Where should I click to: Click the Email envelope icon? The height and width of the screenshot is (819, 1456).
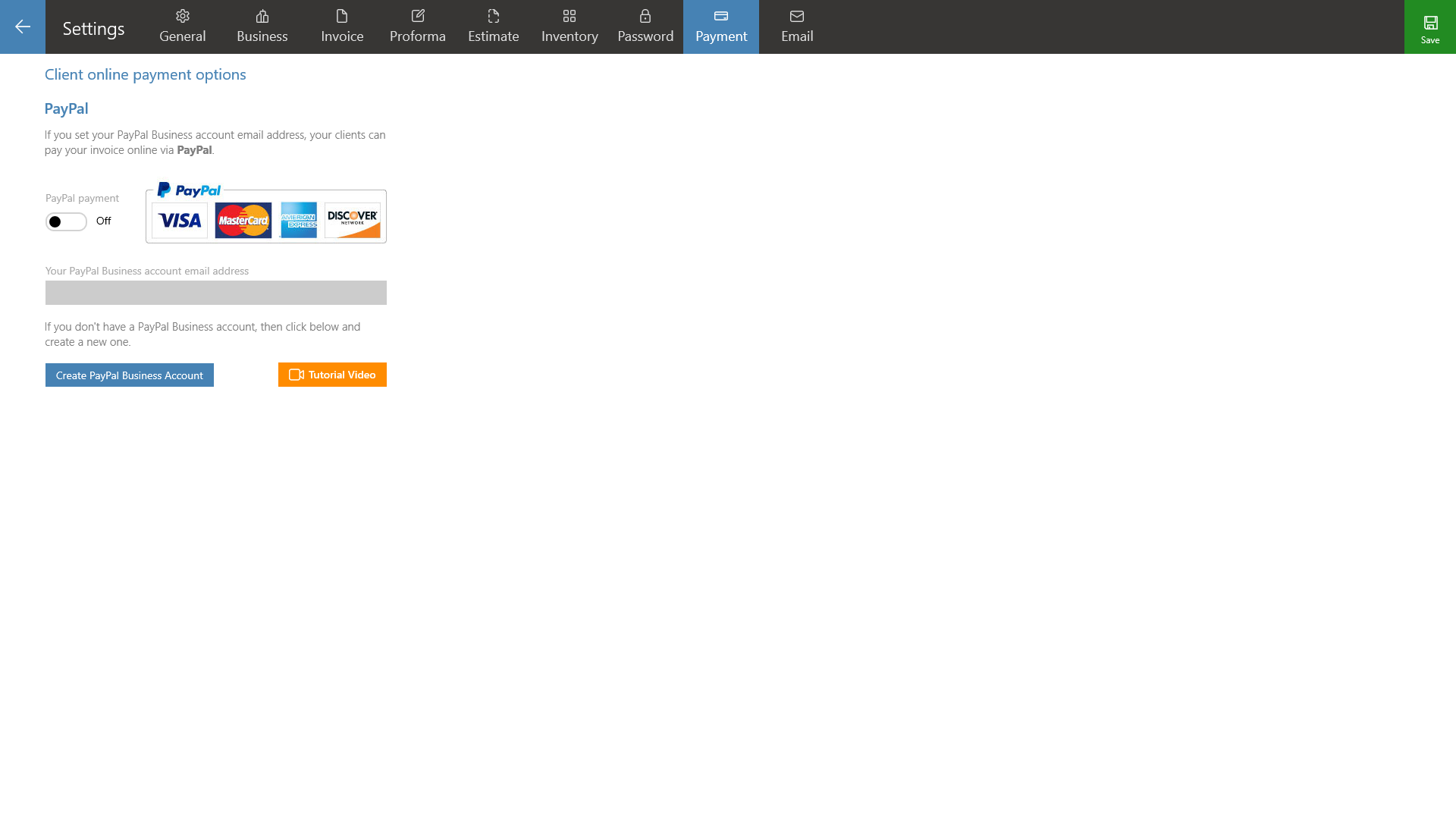tap(796, 15)
